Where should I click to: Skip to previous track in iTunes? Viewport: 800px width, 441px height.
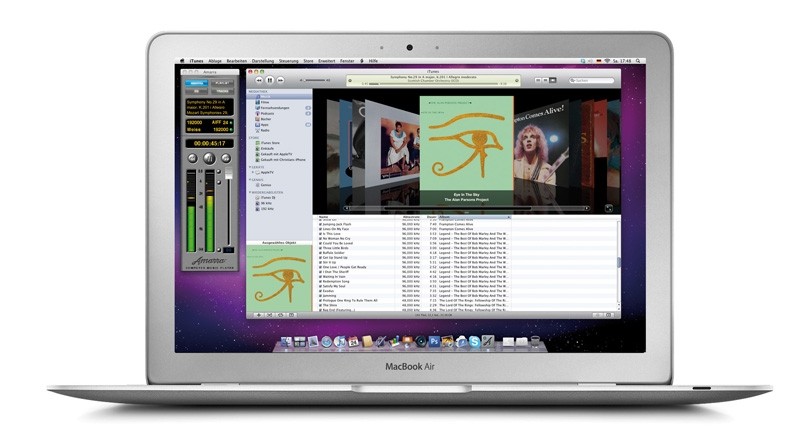[259, 80]
